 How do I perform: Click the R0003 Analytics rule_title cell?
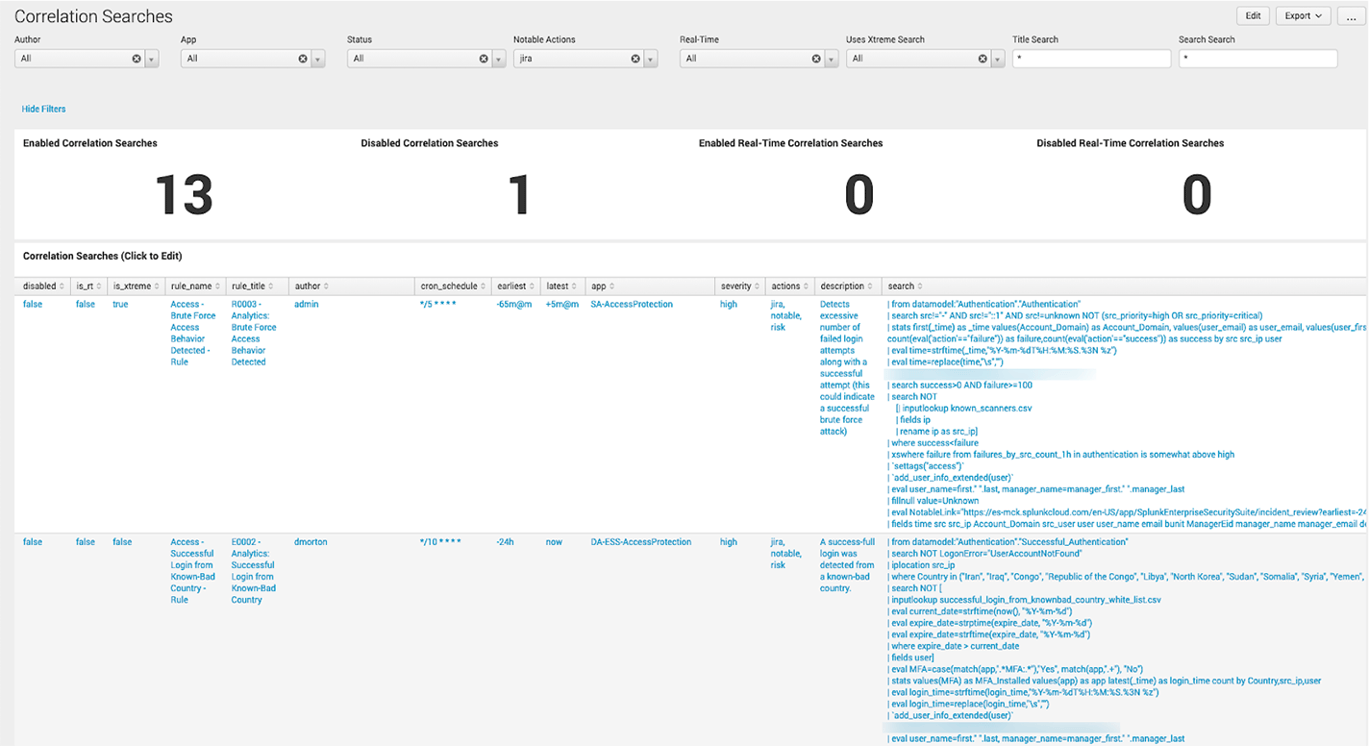(254, 333)
